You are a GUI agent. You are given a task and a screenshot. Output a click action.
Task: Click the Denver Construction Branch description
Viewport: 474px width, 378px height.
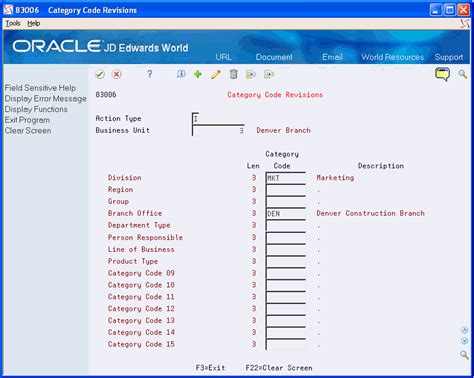370,213
